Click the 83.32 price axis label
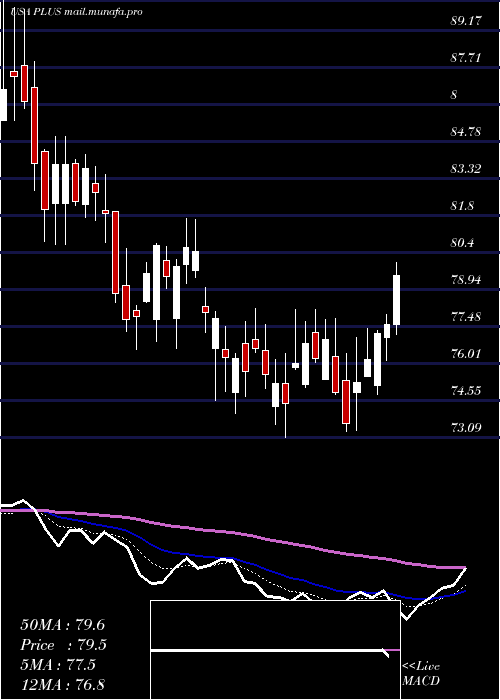 tap(466, 169)
